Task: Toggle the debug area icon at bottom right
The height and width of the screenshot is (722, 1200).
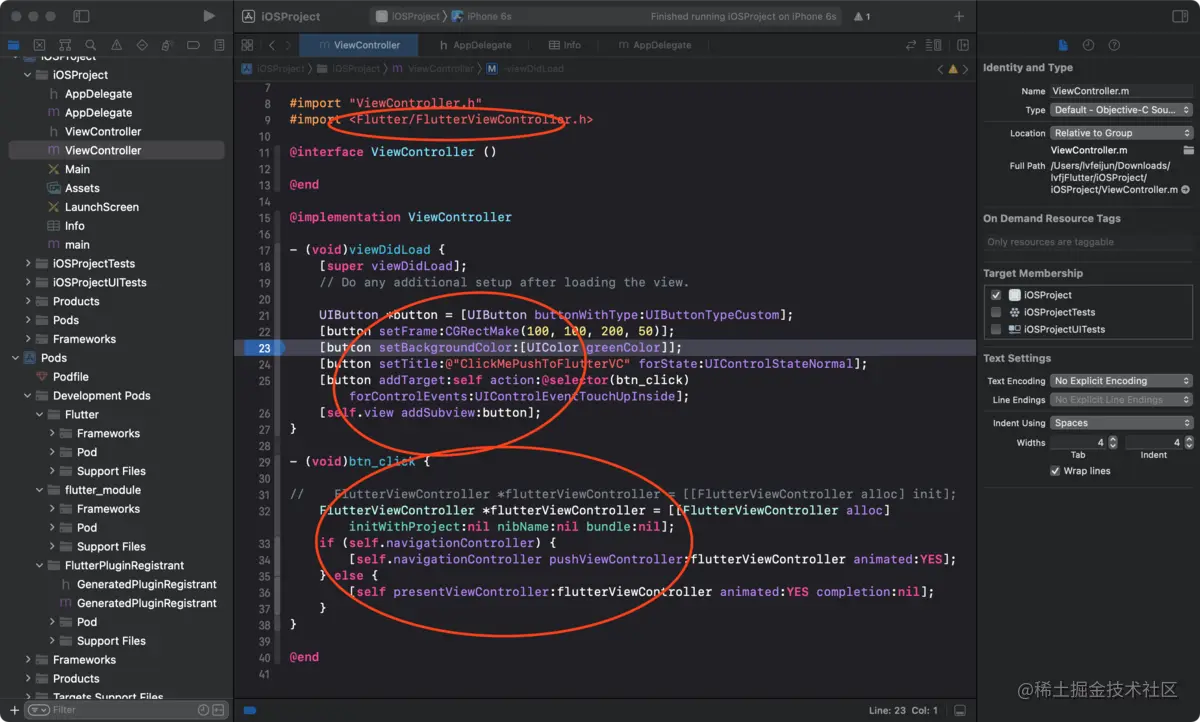Action: point(960,710)
